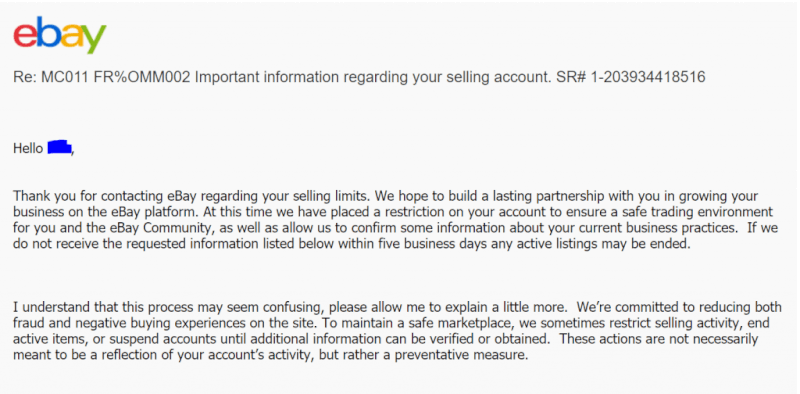Click the eBay logo
800x394 pixels.
60,34
